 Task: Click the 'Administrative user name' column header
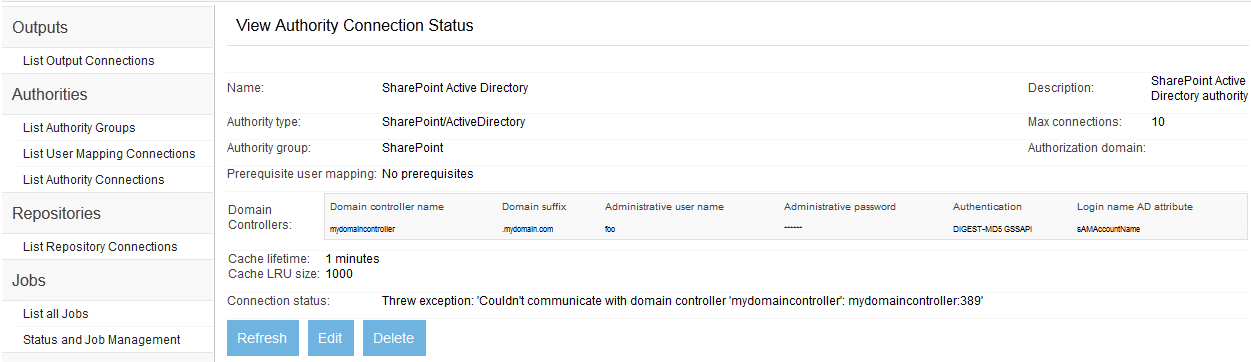pyautogui.click(x=664, y=207)
